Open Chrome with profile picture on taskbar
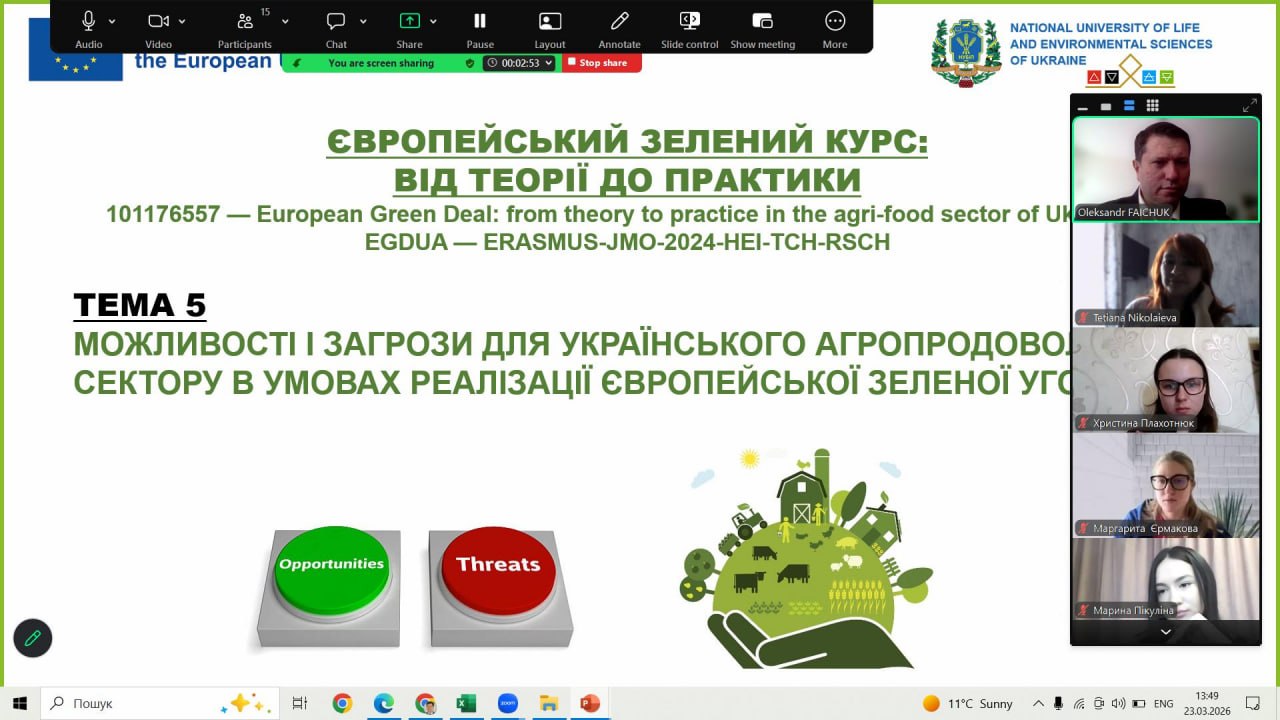Screen dimensions: 1280x720 425,703
